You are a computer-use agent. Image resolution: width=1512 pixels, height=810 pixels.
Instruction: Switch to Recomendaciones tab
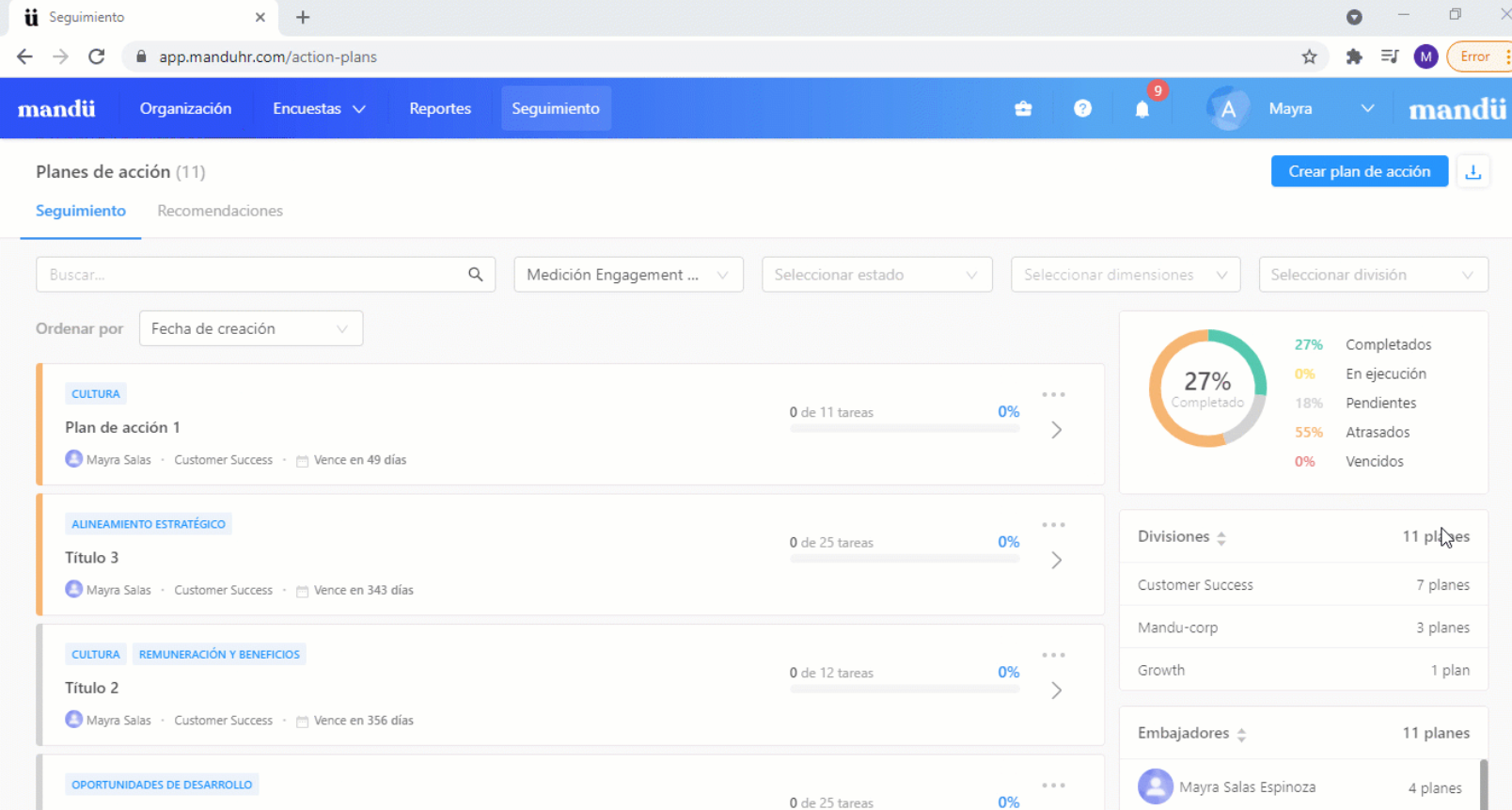point(220,211)
